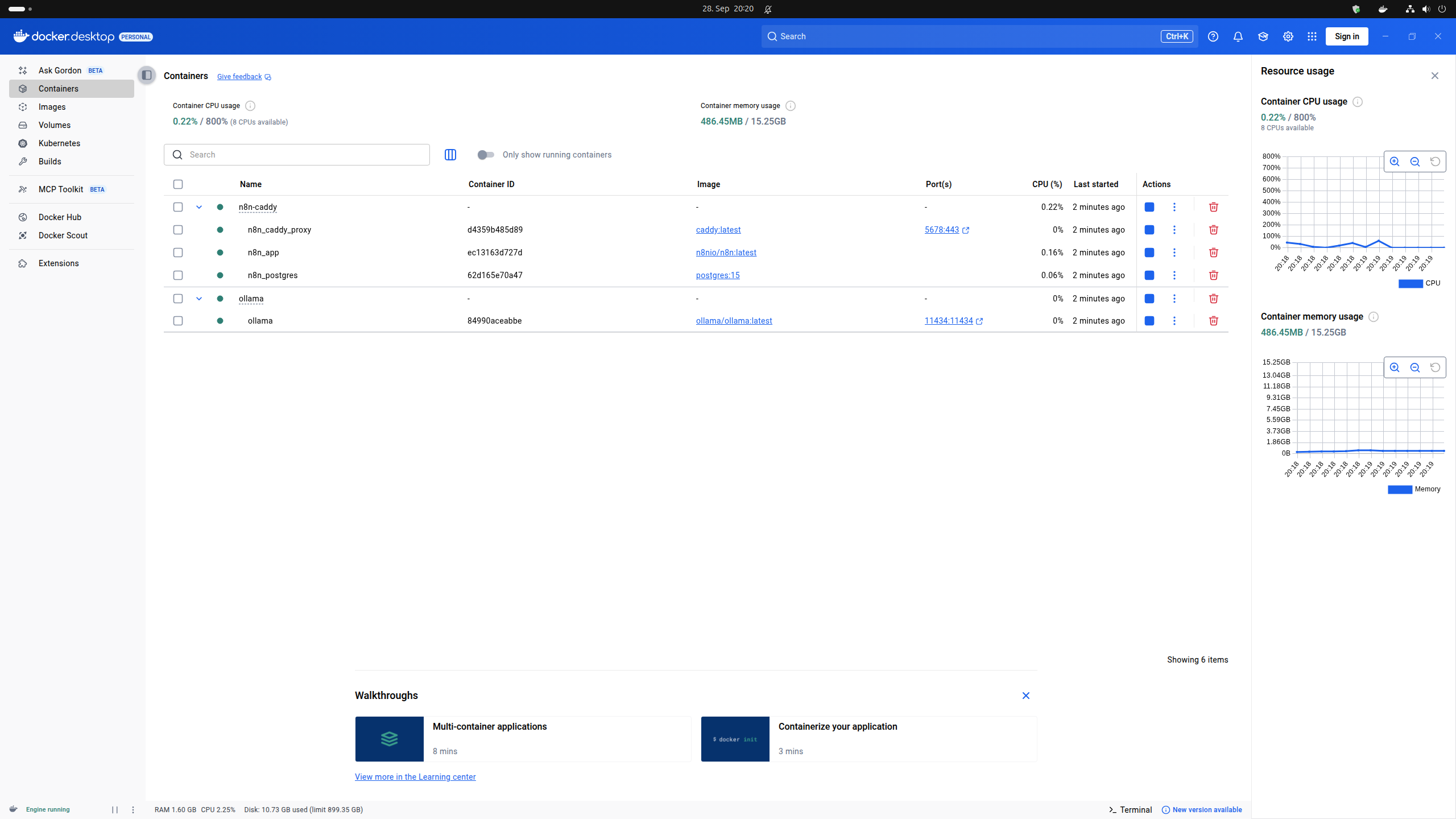Open the notifications bell
The height and width of the screenshot is (819, 1456).
(1238, 36)
